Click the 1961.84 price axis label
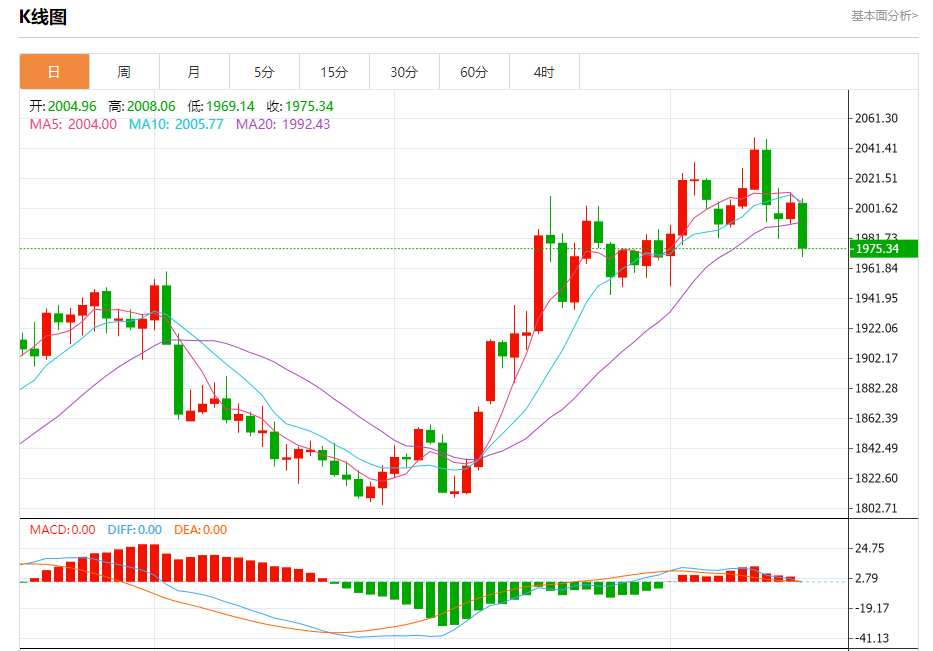 (876, 268)
